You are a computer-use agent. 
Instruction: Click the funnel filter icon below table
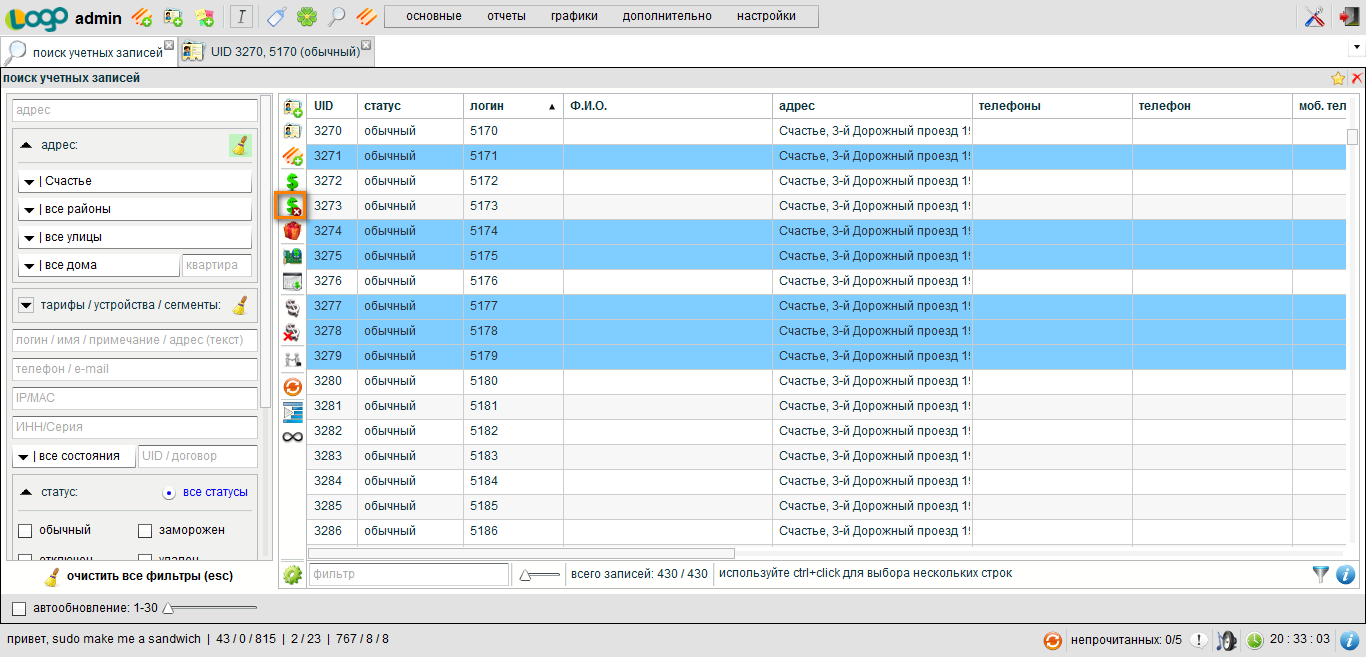pyautogui.click(x=1321, y=574)
